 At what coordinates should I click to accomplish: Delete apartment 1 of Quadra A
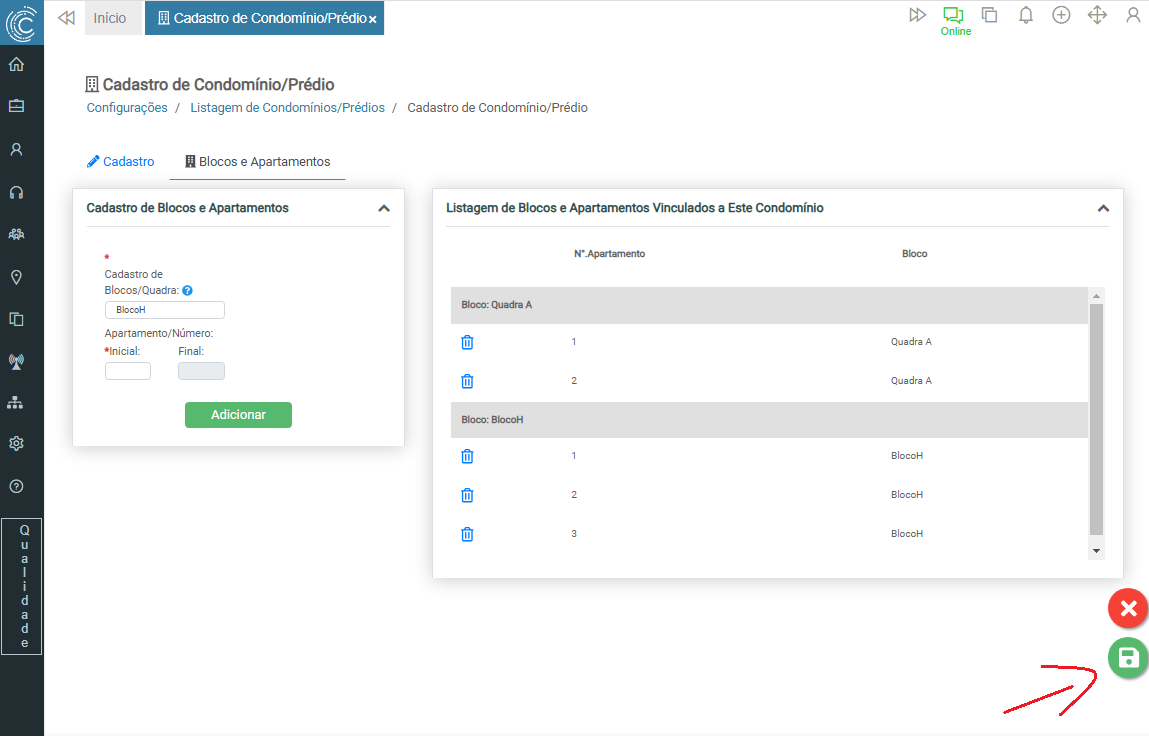tap(467, 342)
